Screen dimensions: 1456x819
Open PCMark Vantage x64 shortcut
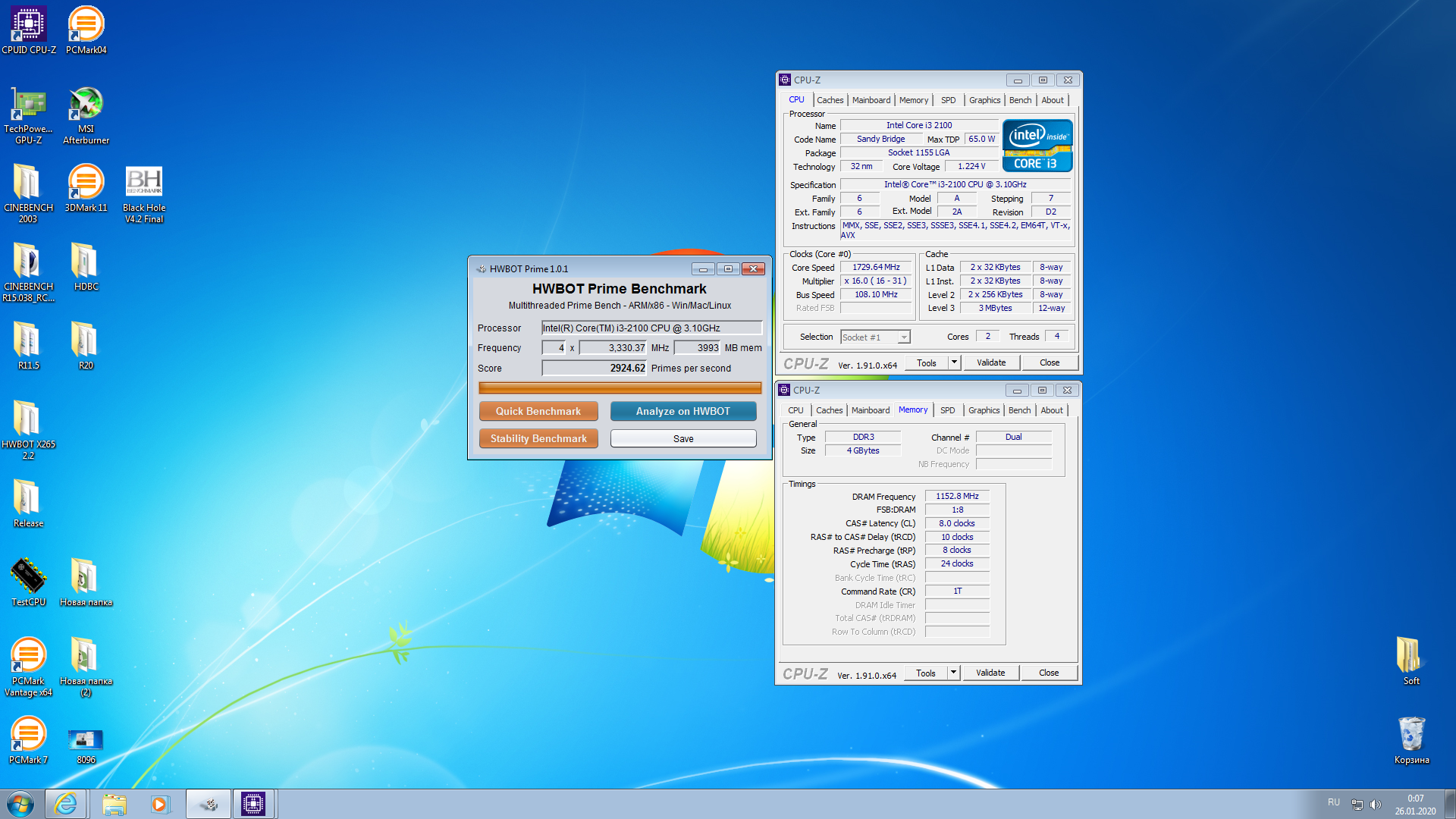coord(29,667)
